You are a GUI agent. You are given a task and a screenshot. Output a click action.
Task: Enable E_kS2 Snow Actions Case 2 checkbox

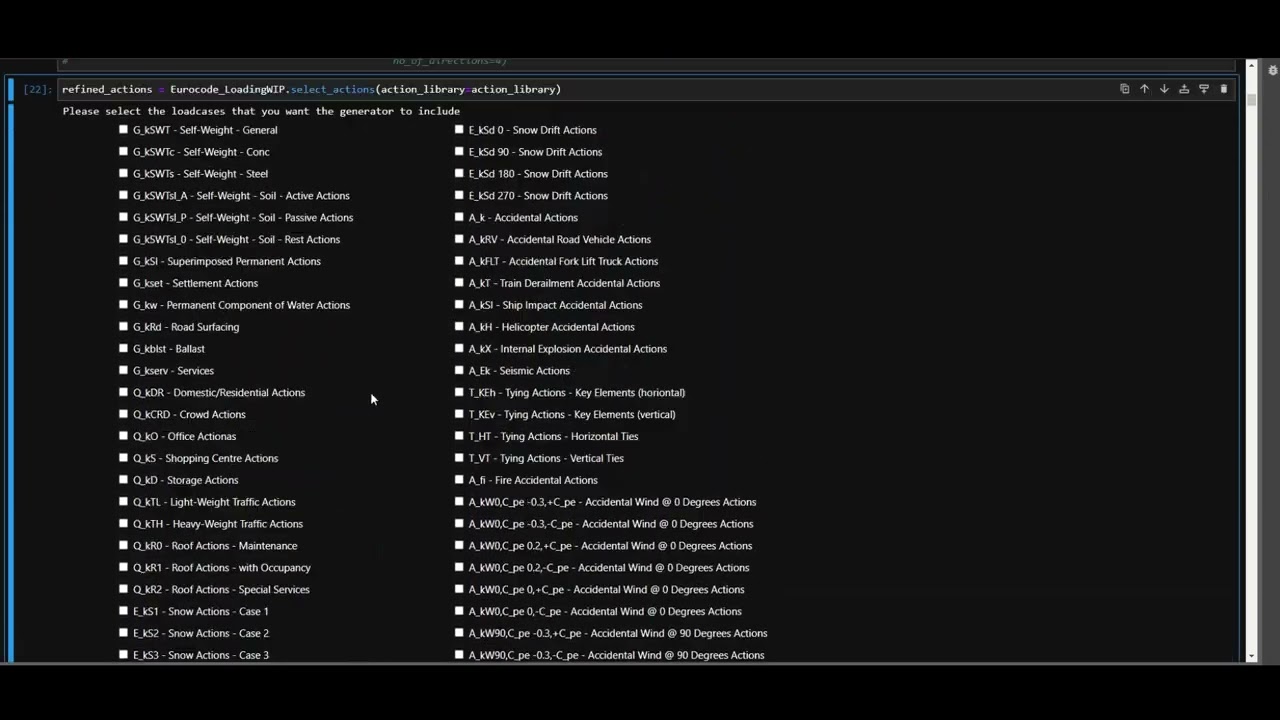(123, 633)
